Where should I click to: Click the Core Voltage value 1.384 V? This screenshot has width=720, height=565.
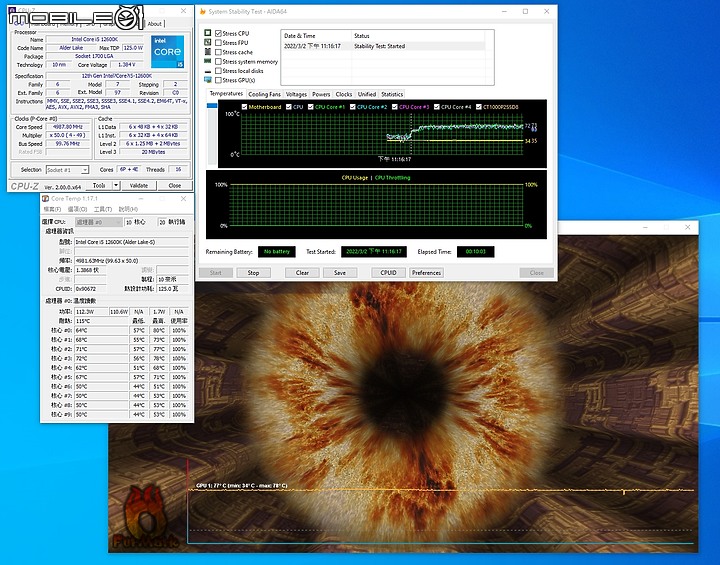coord(127,65)
